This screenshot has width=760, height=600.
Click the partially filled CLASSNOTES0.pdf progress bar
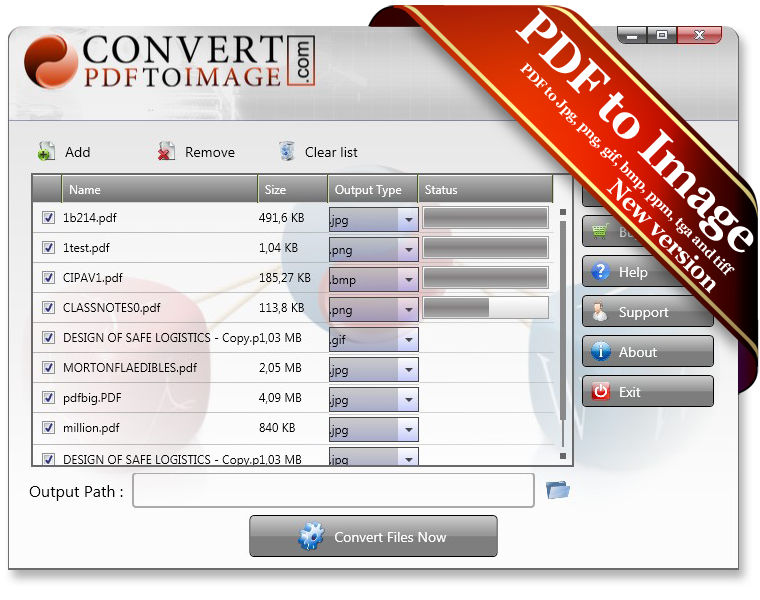point(485,308)
